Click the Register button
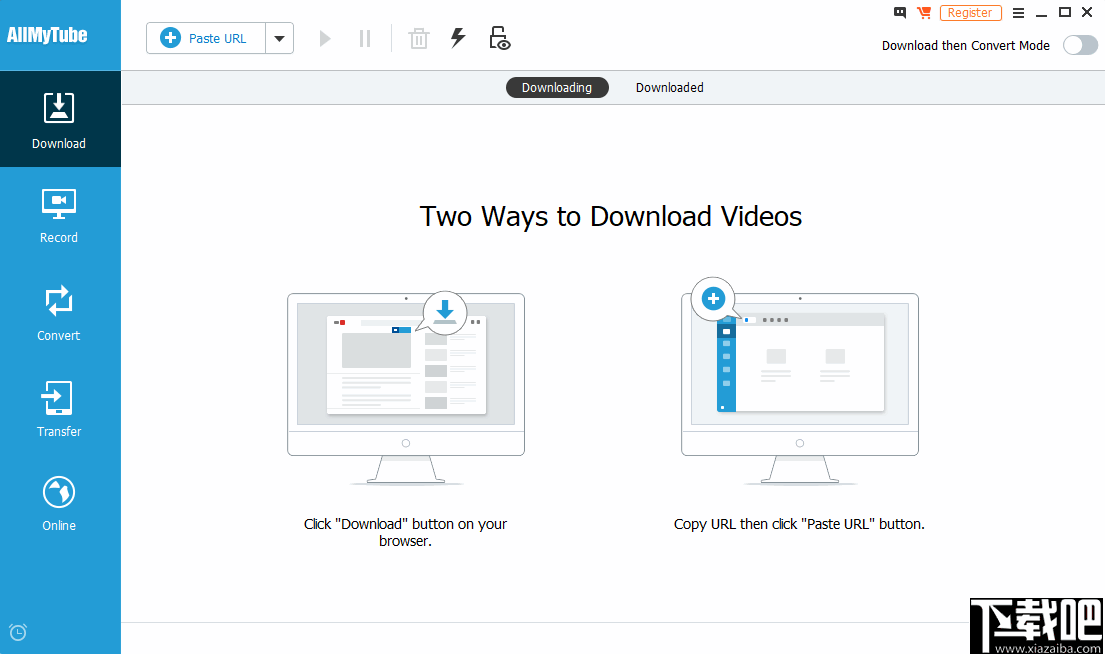1105x654 pixels. point(970,12)
